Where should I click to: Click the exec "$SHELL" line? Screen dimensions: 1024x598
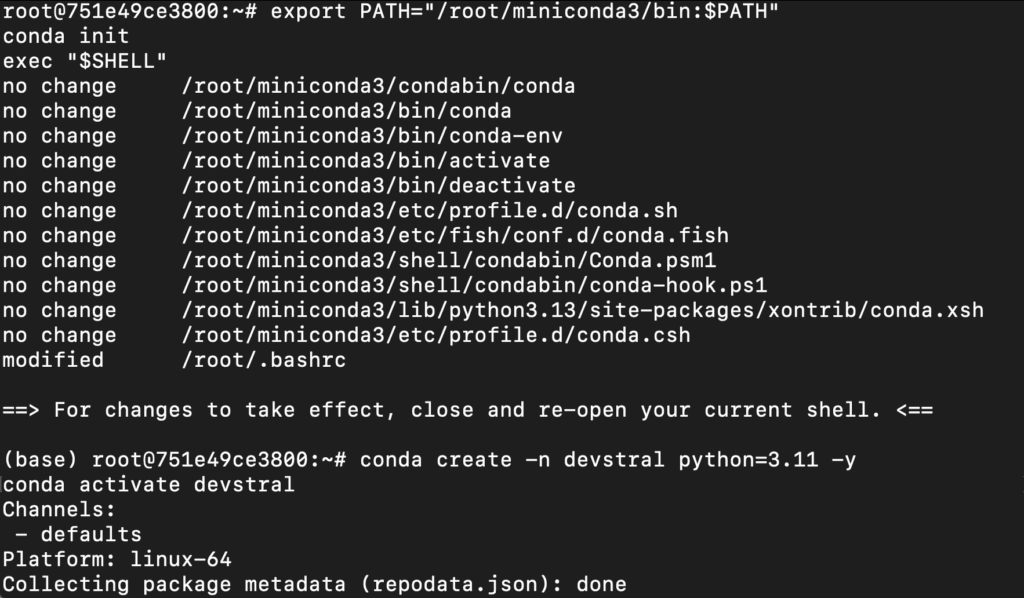pos(84,61)
